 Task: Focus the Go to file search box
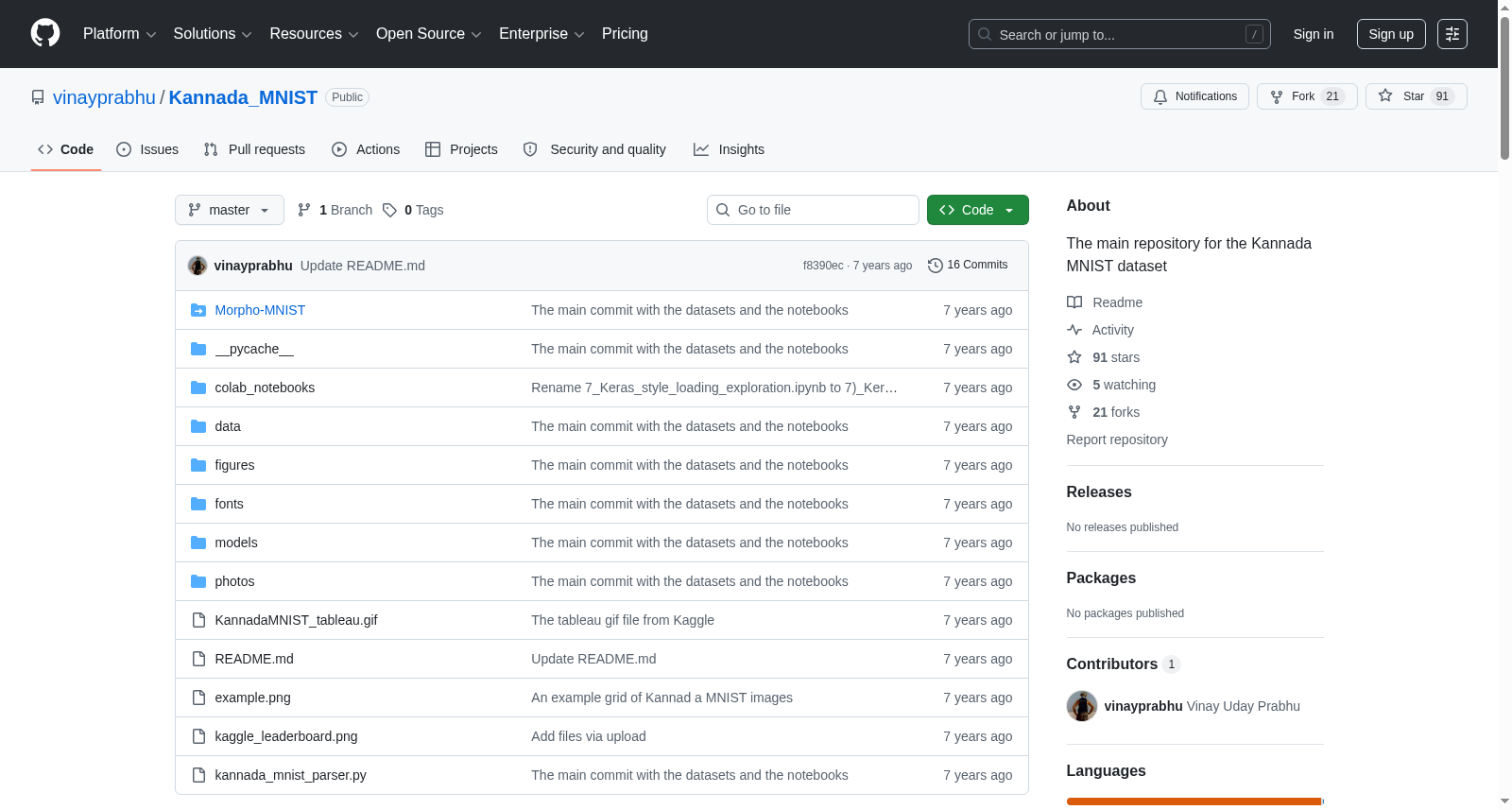pyautogui.click(x=813, y=210)
